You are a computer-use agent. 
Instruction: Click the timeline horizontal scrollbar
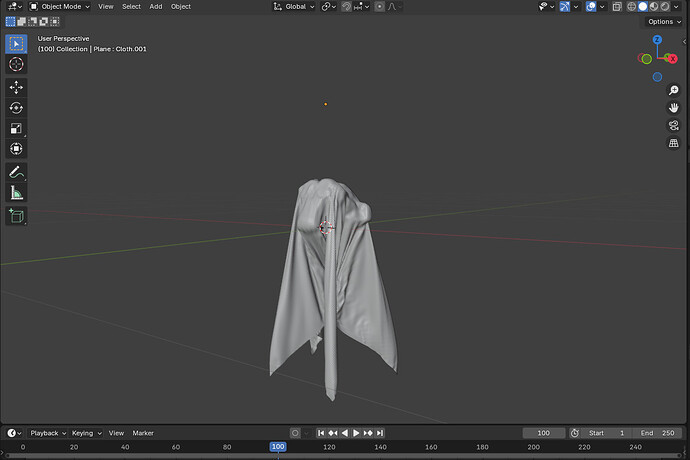343,456
